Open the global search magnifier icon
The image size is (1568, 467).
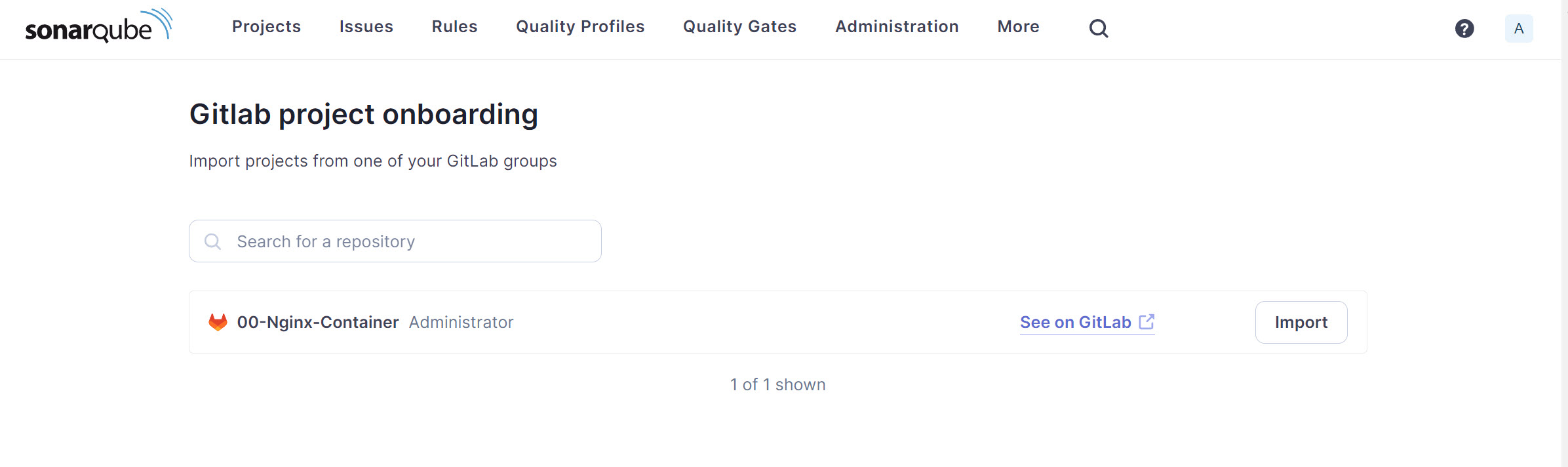[1099, 28]
